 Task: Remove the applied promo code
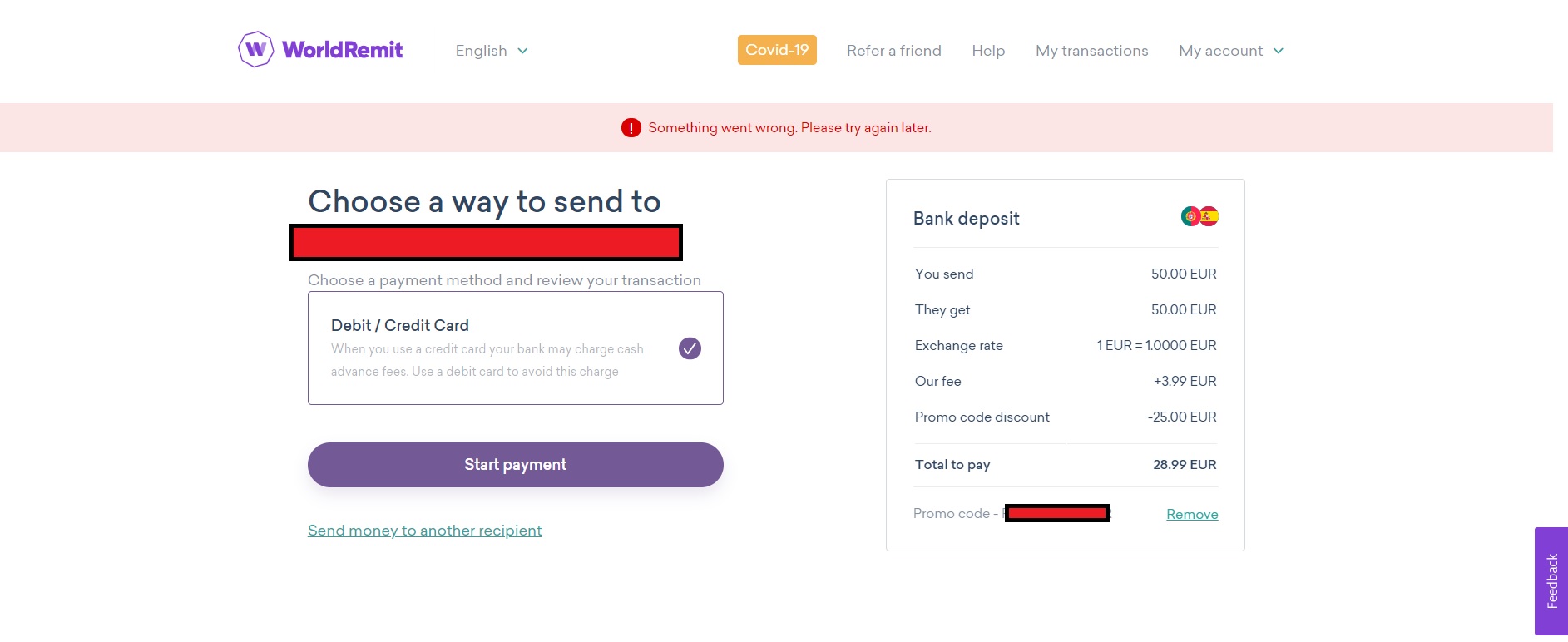pos(1191,514)
